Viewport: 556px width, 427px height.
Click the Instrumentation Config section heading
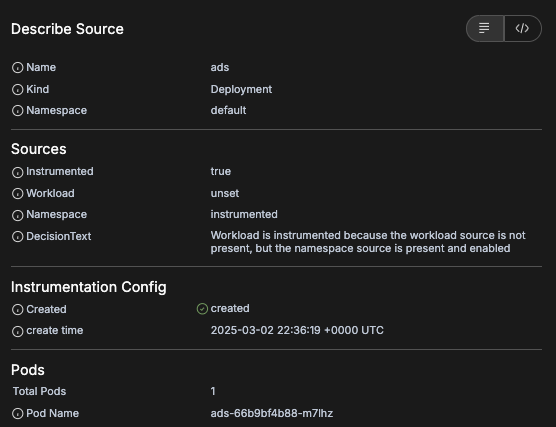pos(89,287)
